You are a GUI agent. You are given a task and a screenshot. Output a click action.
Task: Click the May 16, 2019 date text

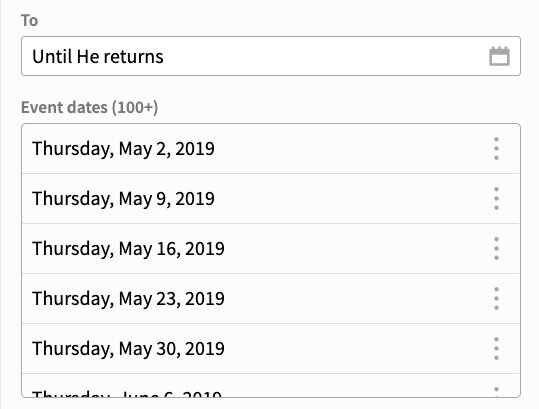pos(128,249)
